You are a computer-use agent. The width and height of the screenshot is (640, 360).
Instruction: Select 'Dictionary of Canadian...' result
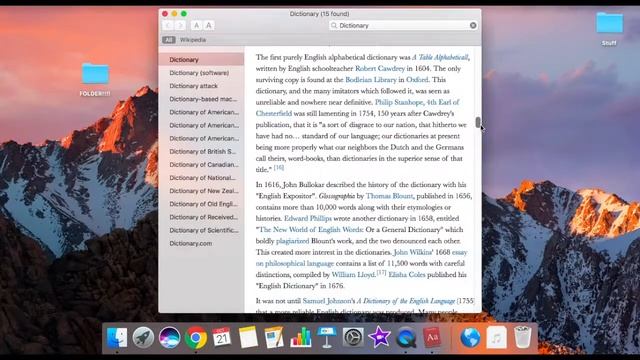pos(201,164)
